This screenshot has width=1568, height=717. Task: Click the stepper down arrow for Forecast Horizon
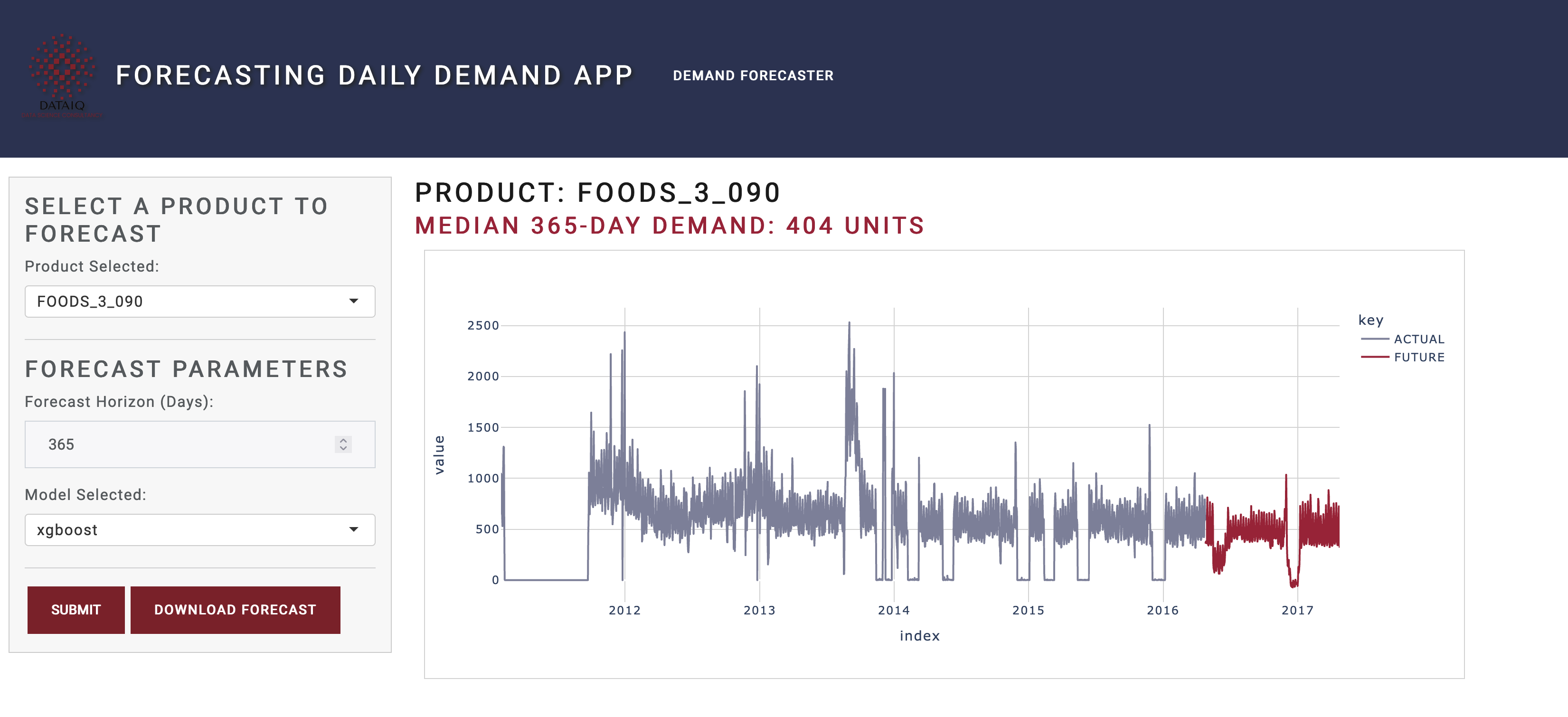[343, 450]
